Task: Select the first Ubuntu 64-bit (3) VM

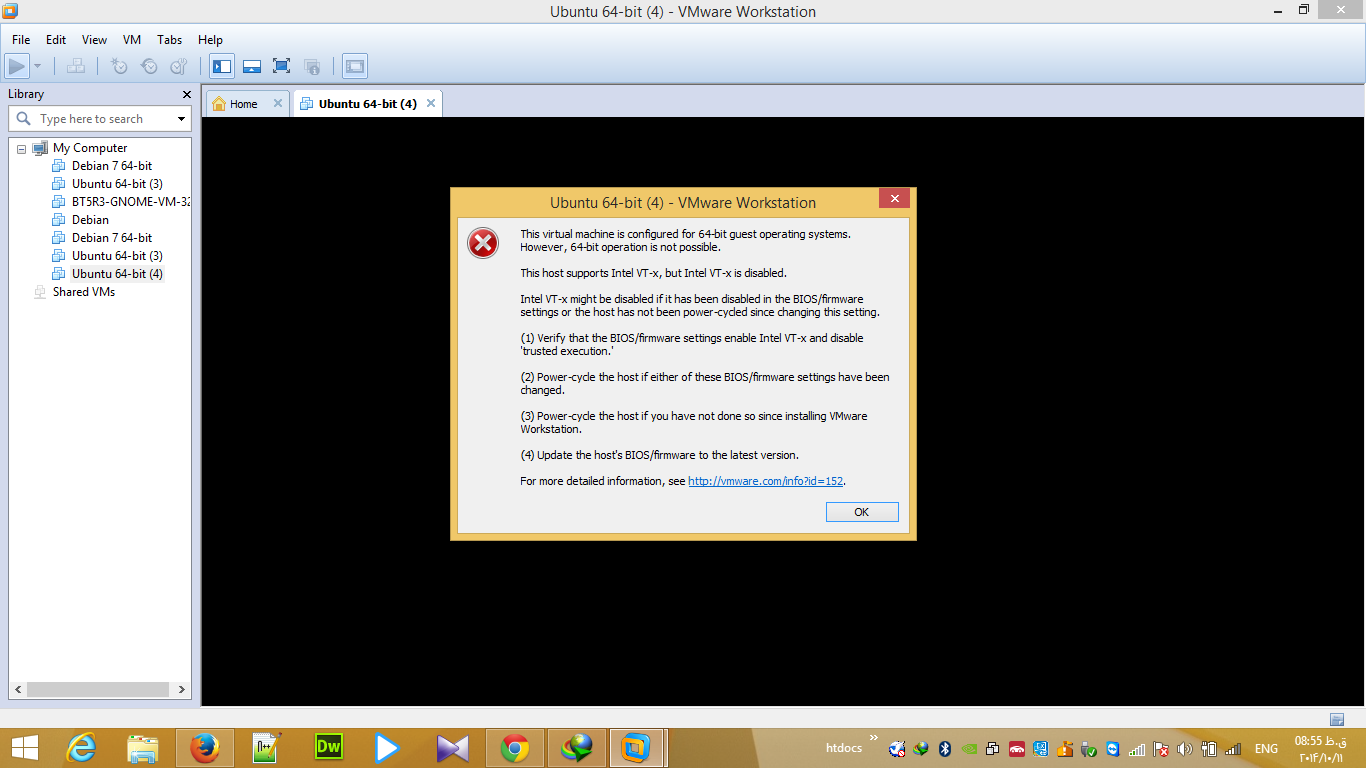Action: 117,184
